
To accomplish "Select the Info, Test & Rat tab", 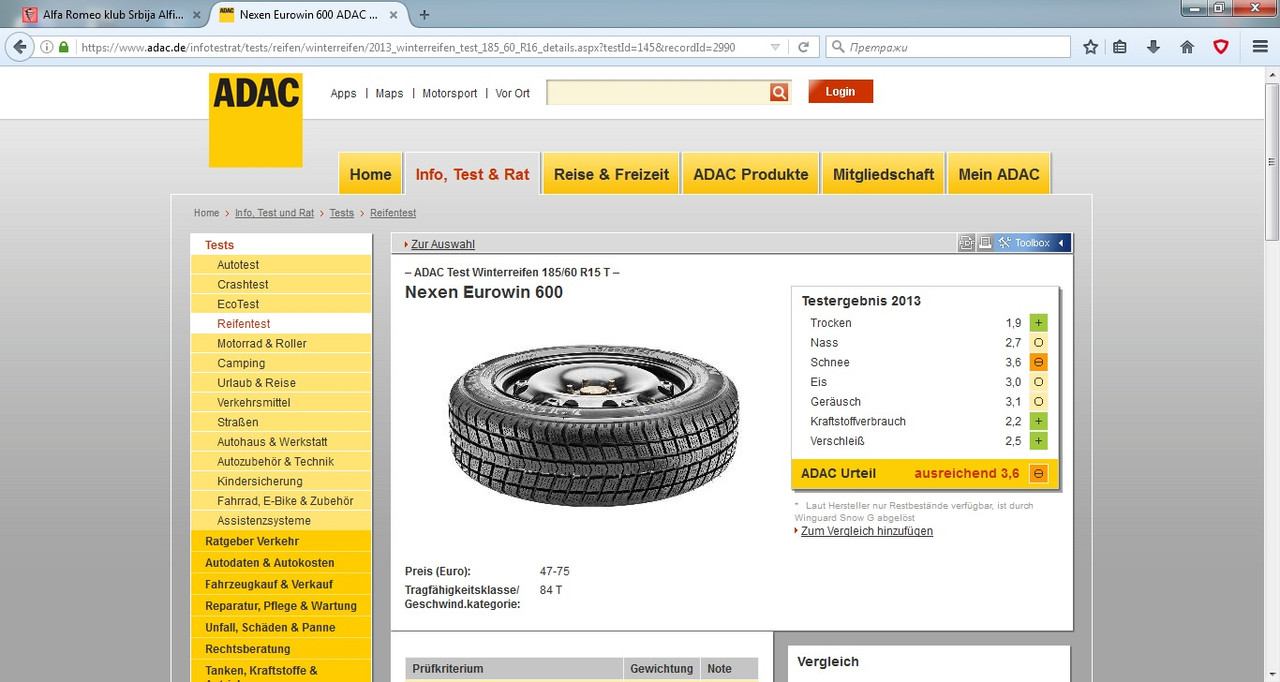I will [x=472, y=174].
